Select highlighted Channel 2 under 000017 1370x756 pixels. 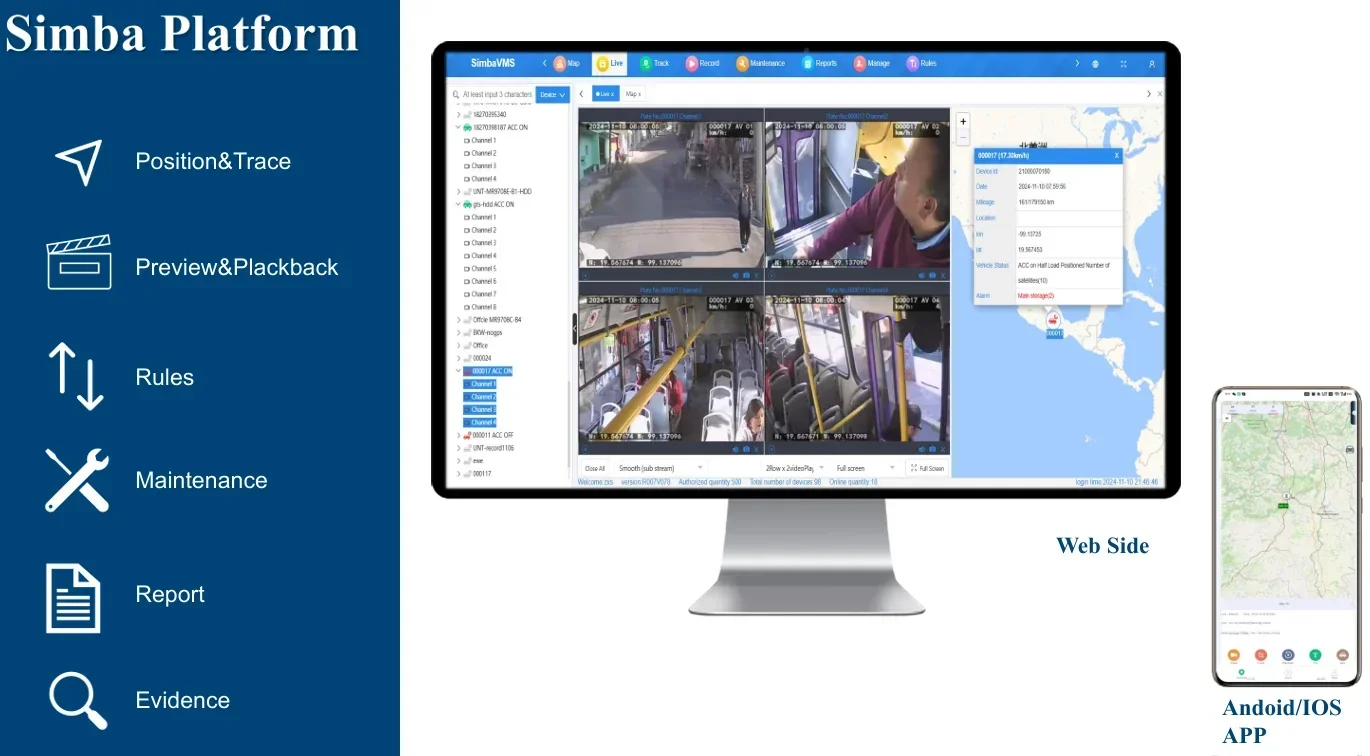[480, 397]
